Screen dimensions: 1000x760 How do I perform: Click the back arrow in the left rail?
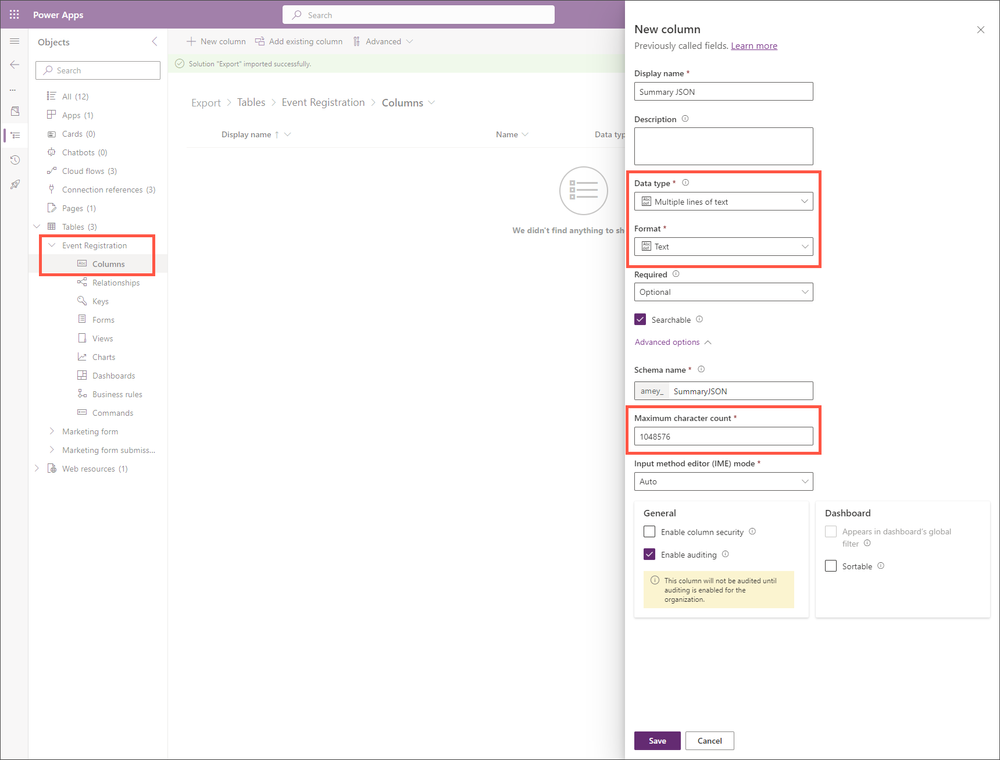click(x=14, y=64)
